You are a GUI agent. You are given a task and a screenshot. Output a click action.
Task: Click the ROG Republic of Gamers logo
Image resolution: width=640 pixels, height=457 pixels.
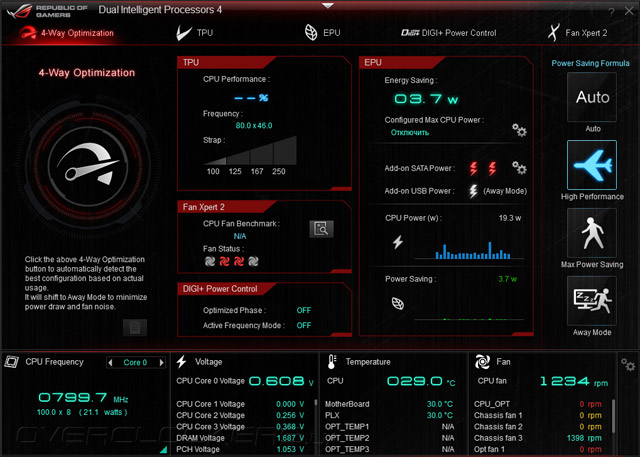click(47, 10)
